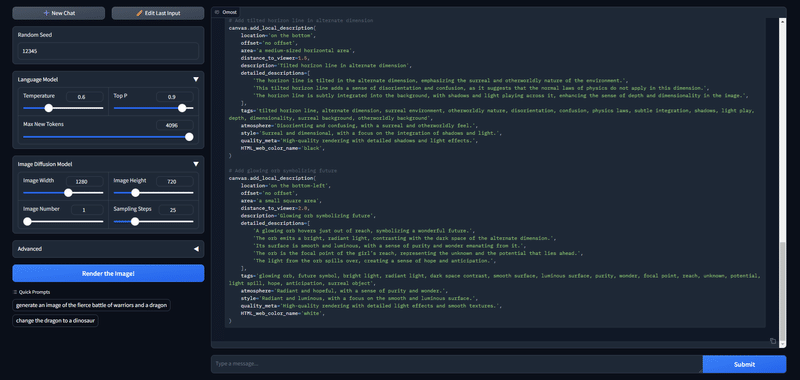Click the Random Seed label
This screenshot has height=380, width=800.
point(35,35)
